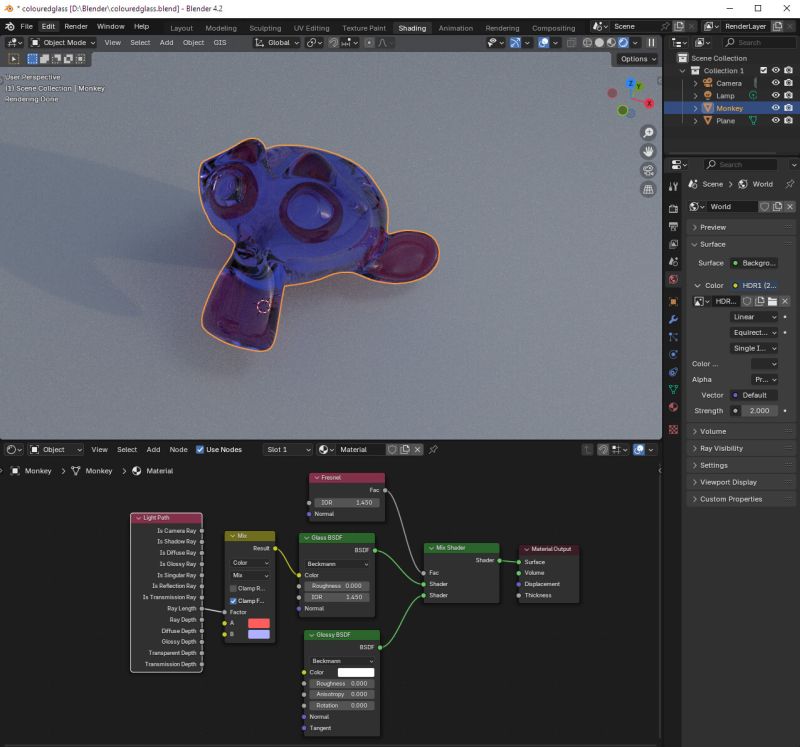This screenshot has height=747, width=800.
Task: Click the HDR1 color input link
Action: coord(755,286)
